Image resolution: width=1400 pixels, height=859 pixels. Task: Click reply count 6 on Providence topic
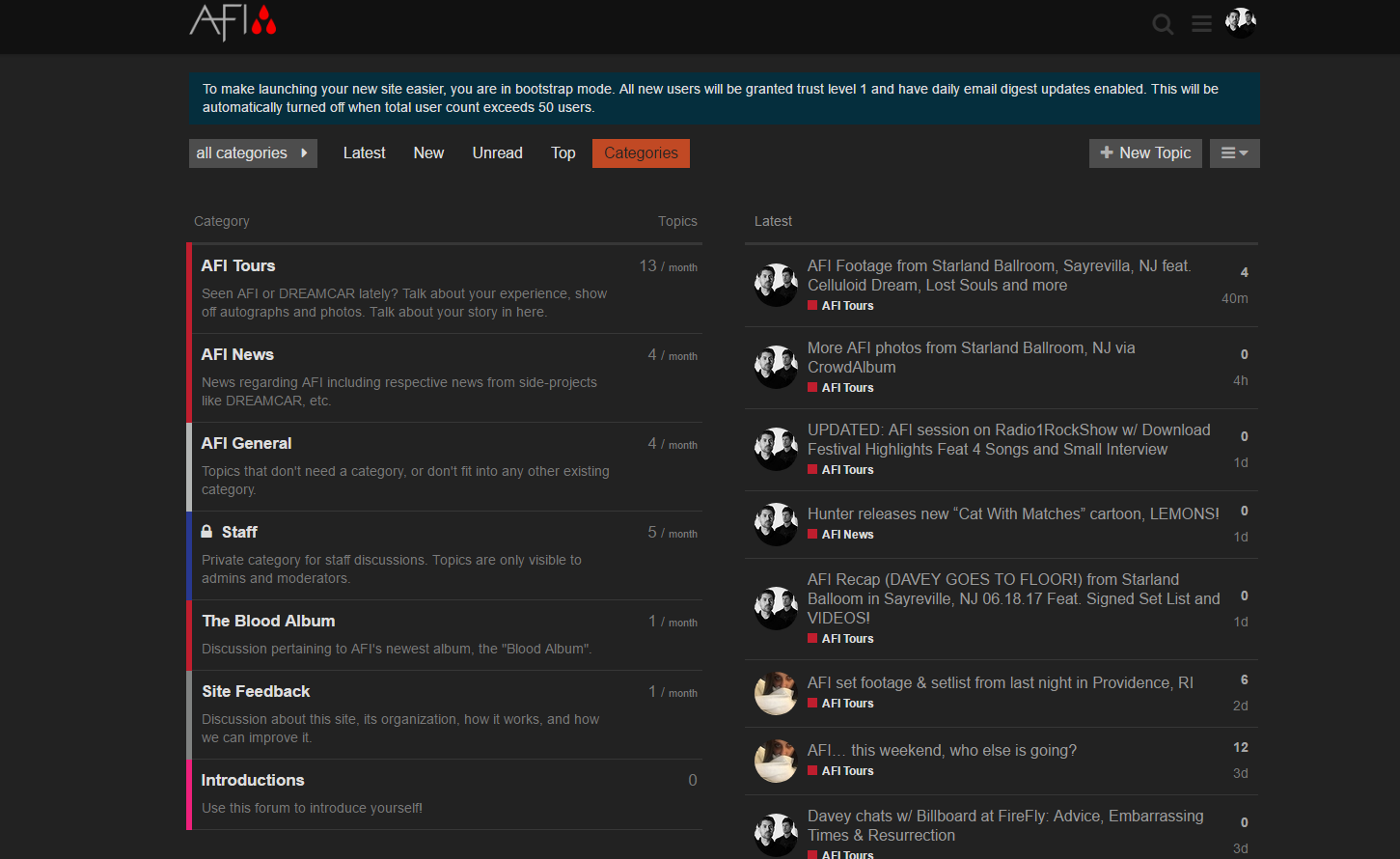pos(1244,679)
